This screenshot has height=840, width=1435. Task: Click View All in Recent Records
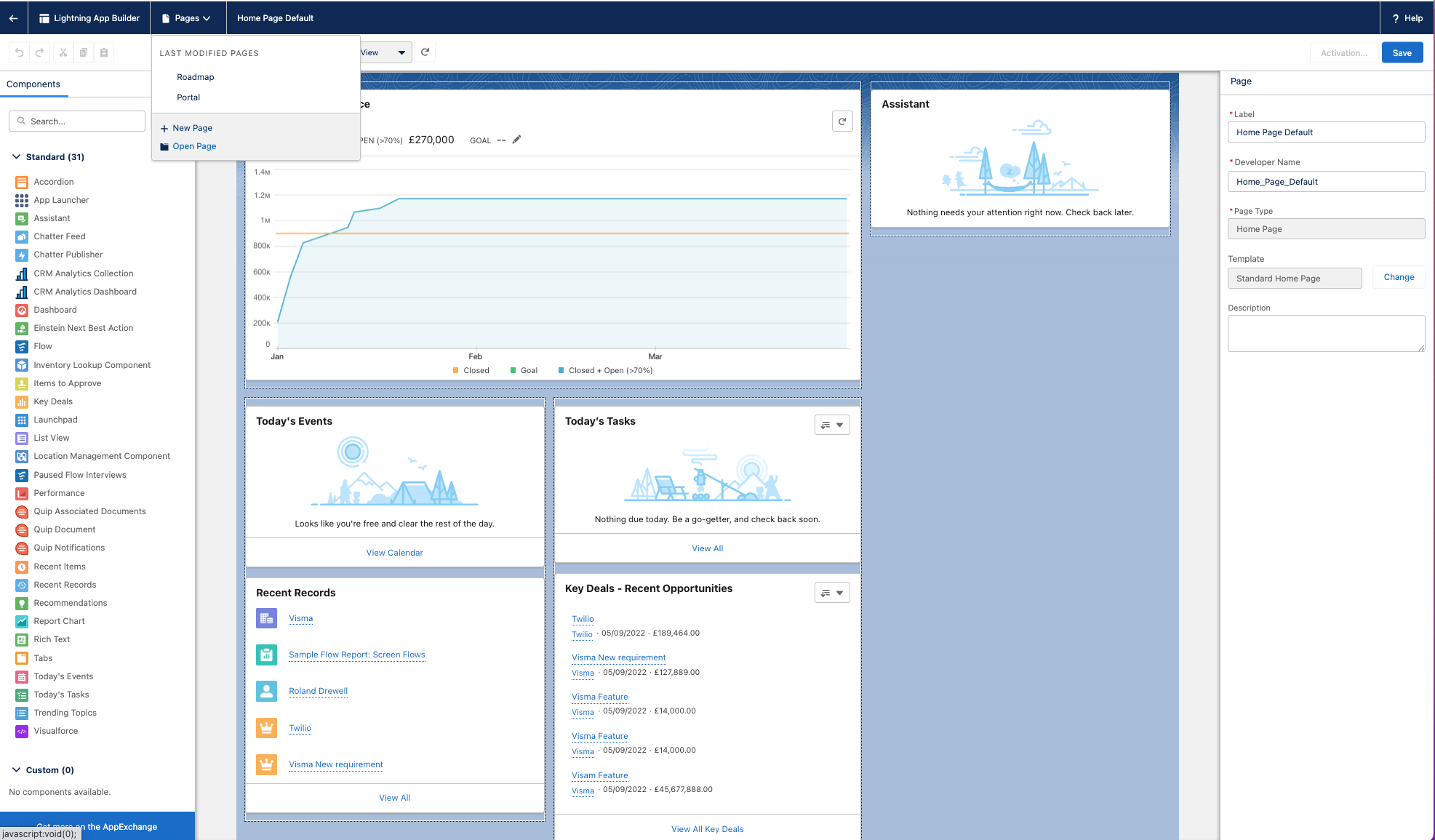(394, 798)
